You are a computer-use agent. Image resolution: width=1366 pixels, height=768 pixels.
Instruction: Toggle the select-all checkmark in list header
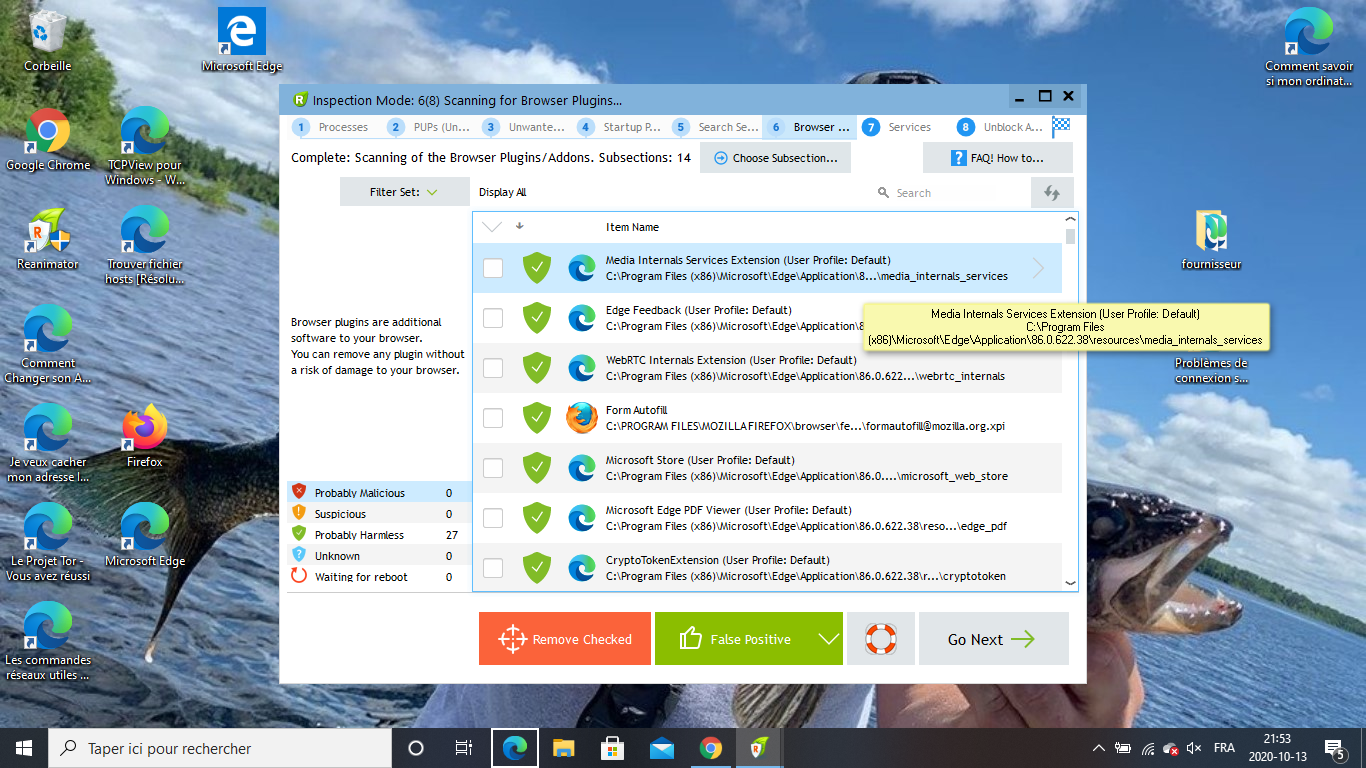(492, 227)
